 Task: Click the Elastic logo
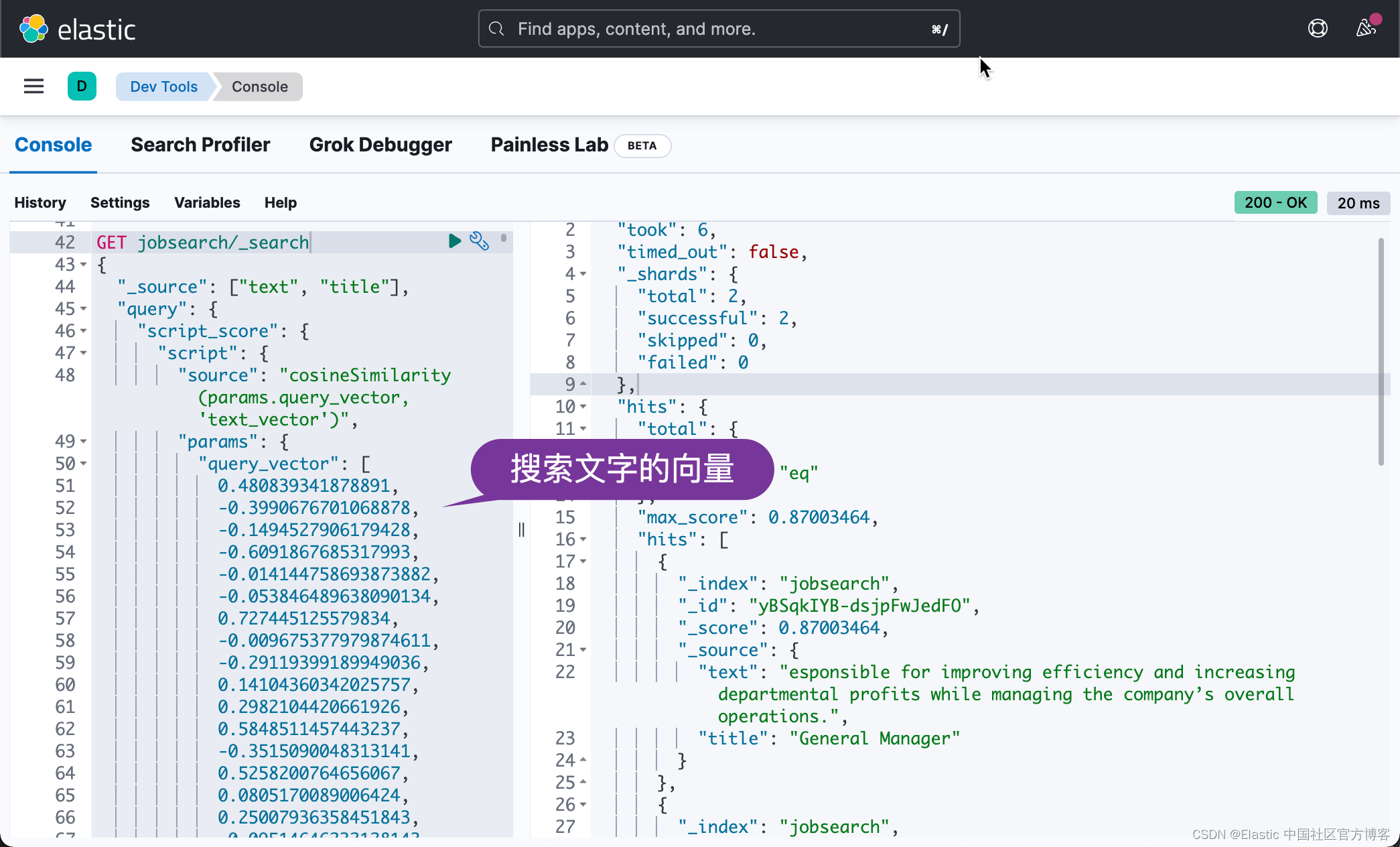coord(77,29)
